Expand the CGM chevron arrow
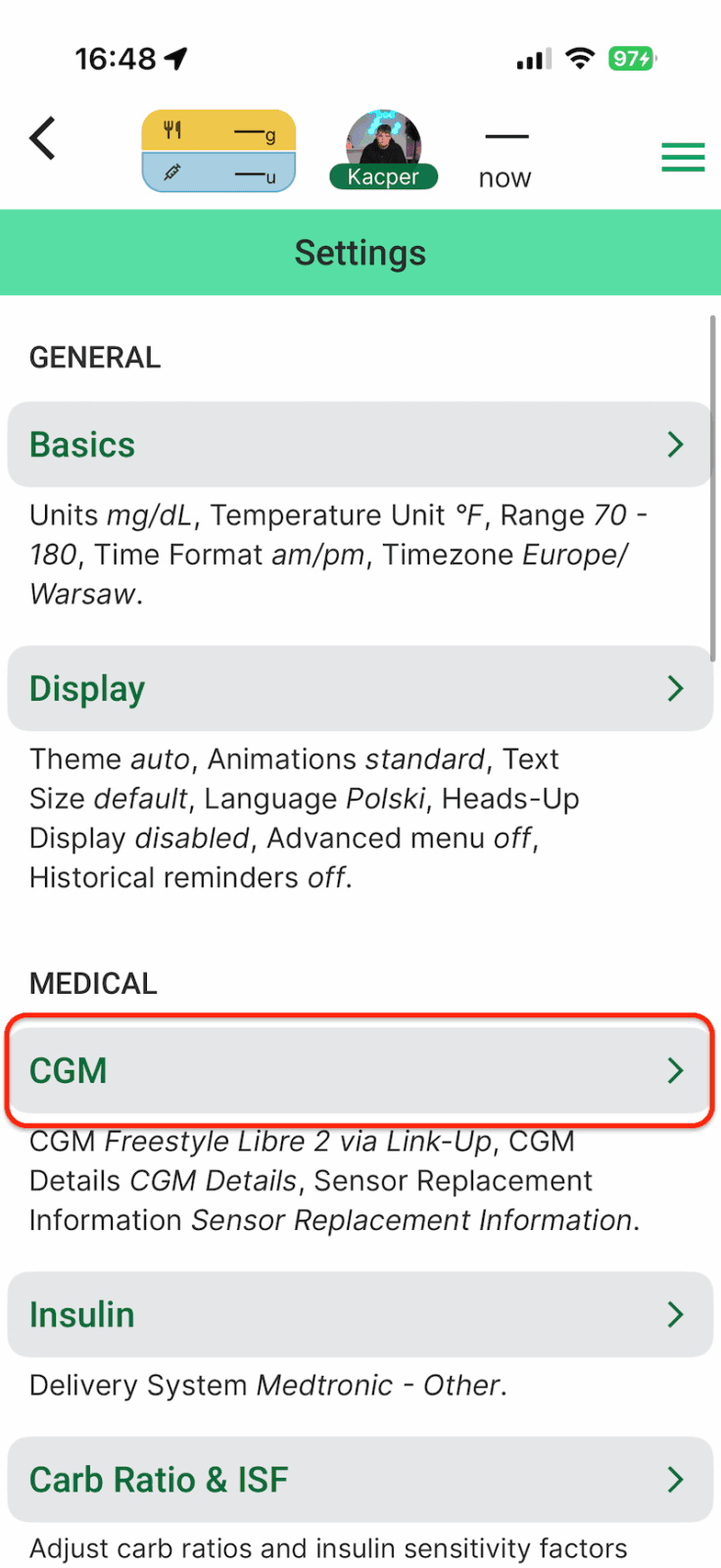 click(675, 1070)
